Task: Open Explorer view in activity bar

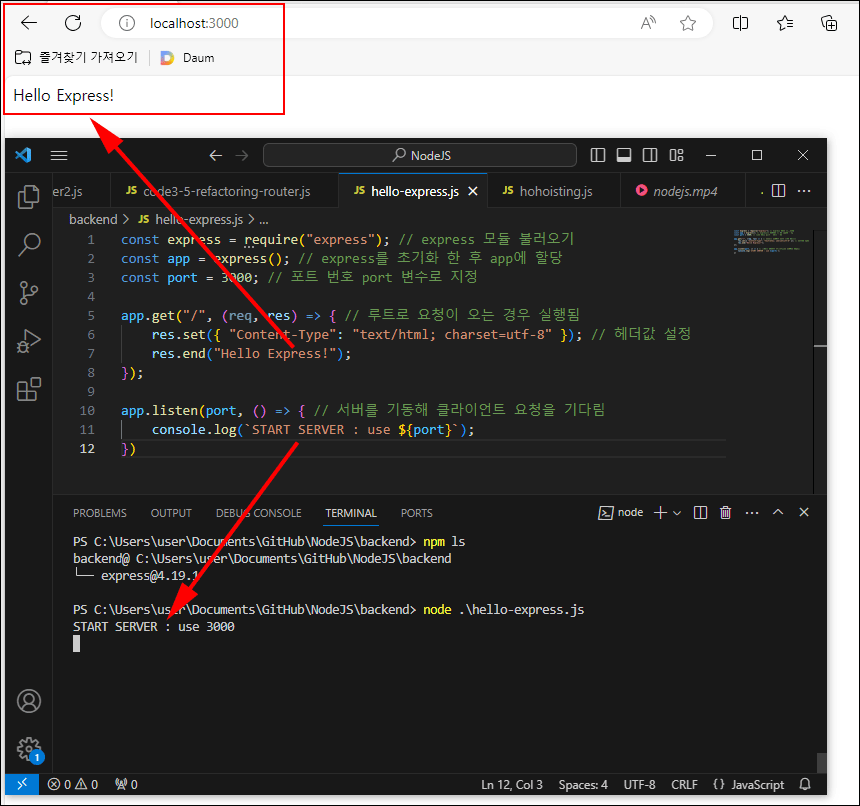Action: [29, 197]
